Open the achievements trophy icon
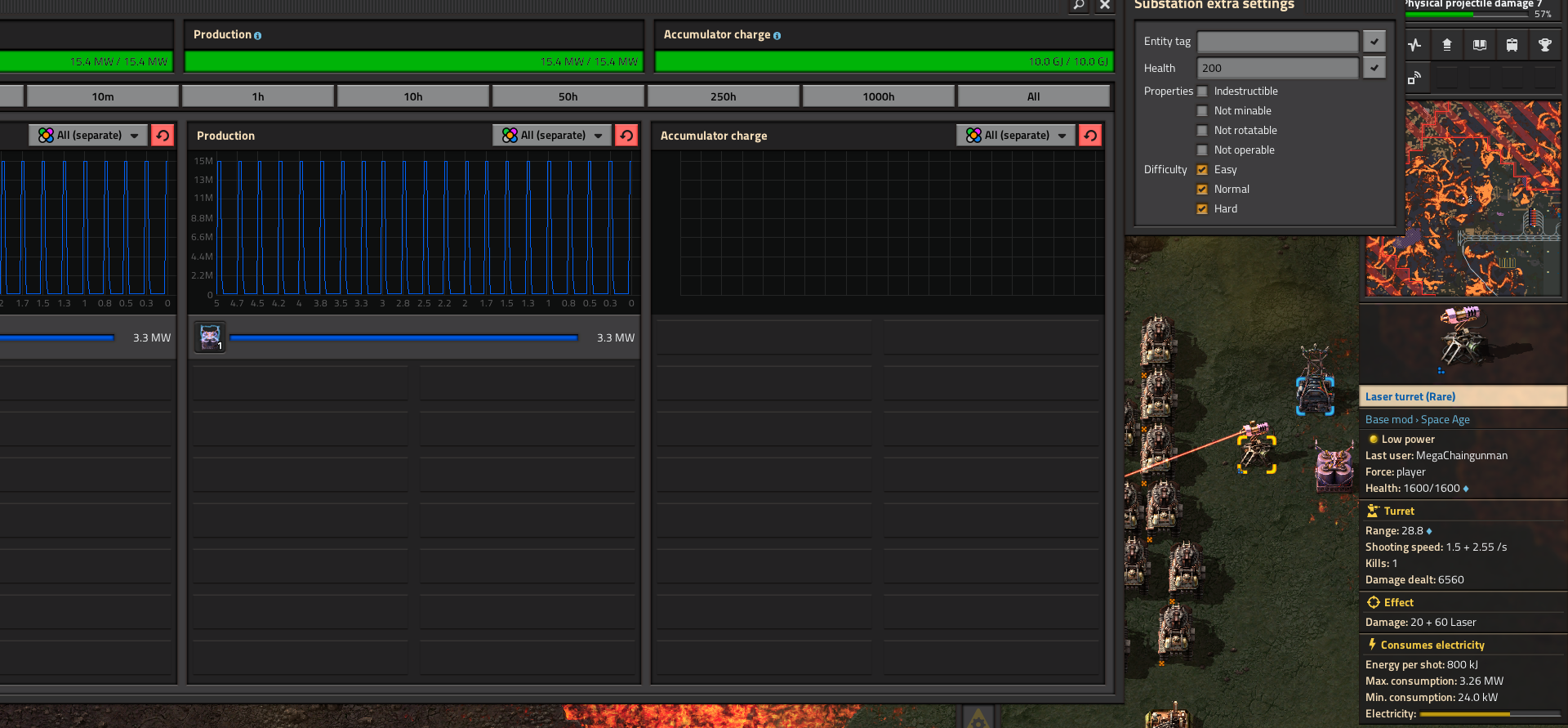This screenshot has width=1568, height=728. tap(1545, 45)
